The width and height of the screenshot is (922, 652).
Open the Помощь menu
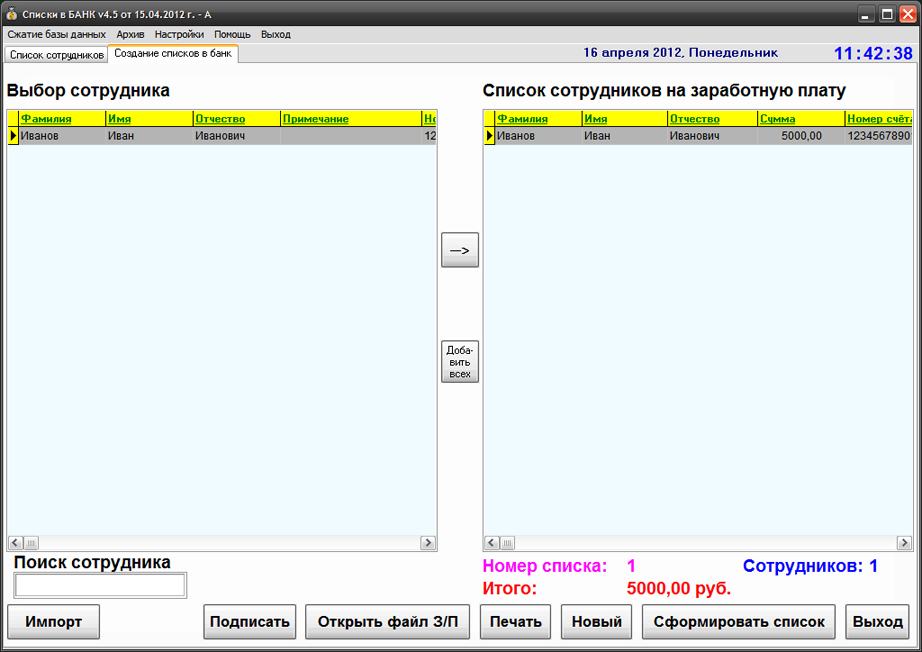coord(232,34)
